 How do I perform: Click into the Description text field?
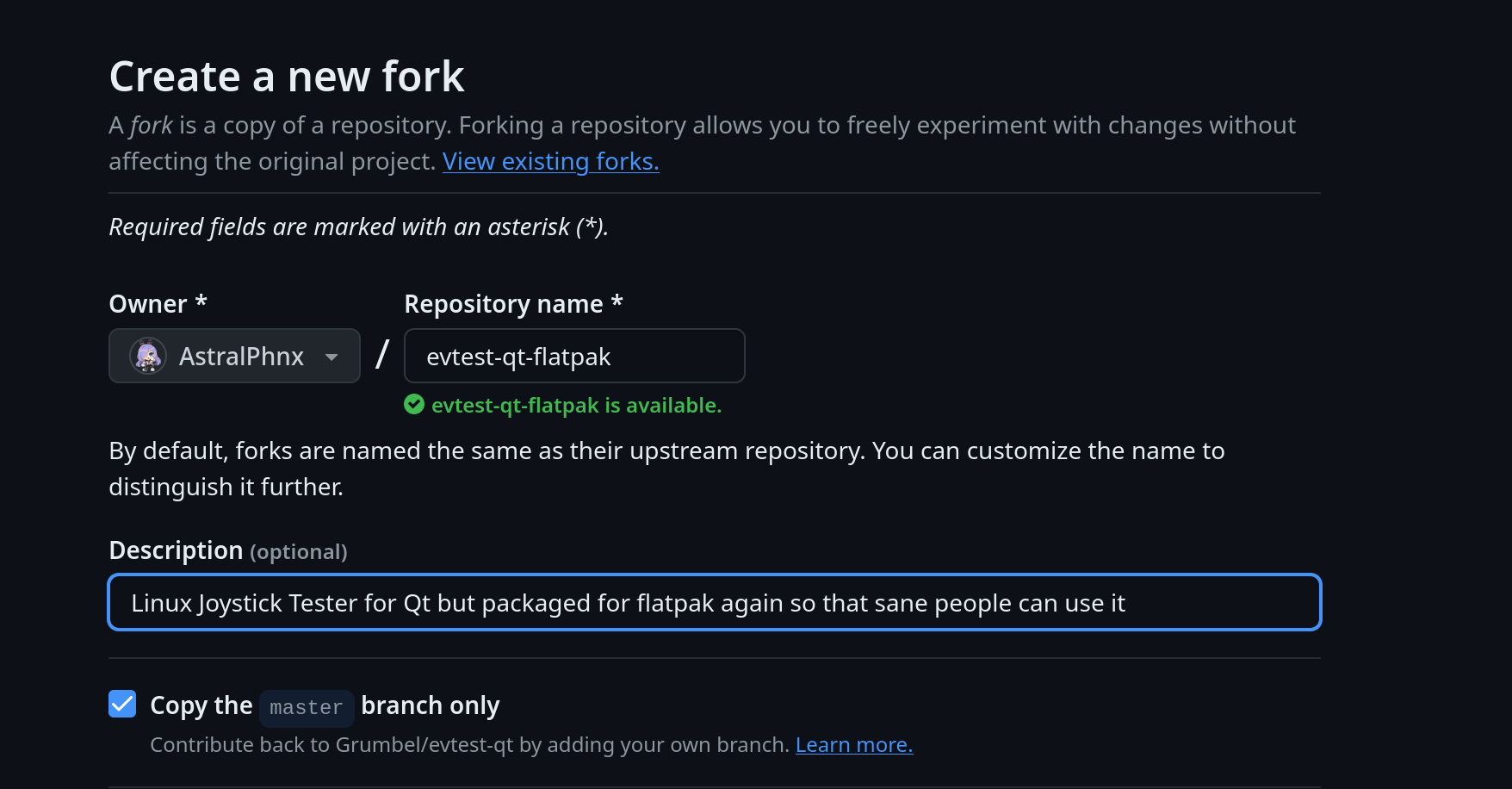(x=714, y=602)
